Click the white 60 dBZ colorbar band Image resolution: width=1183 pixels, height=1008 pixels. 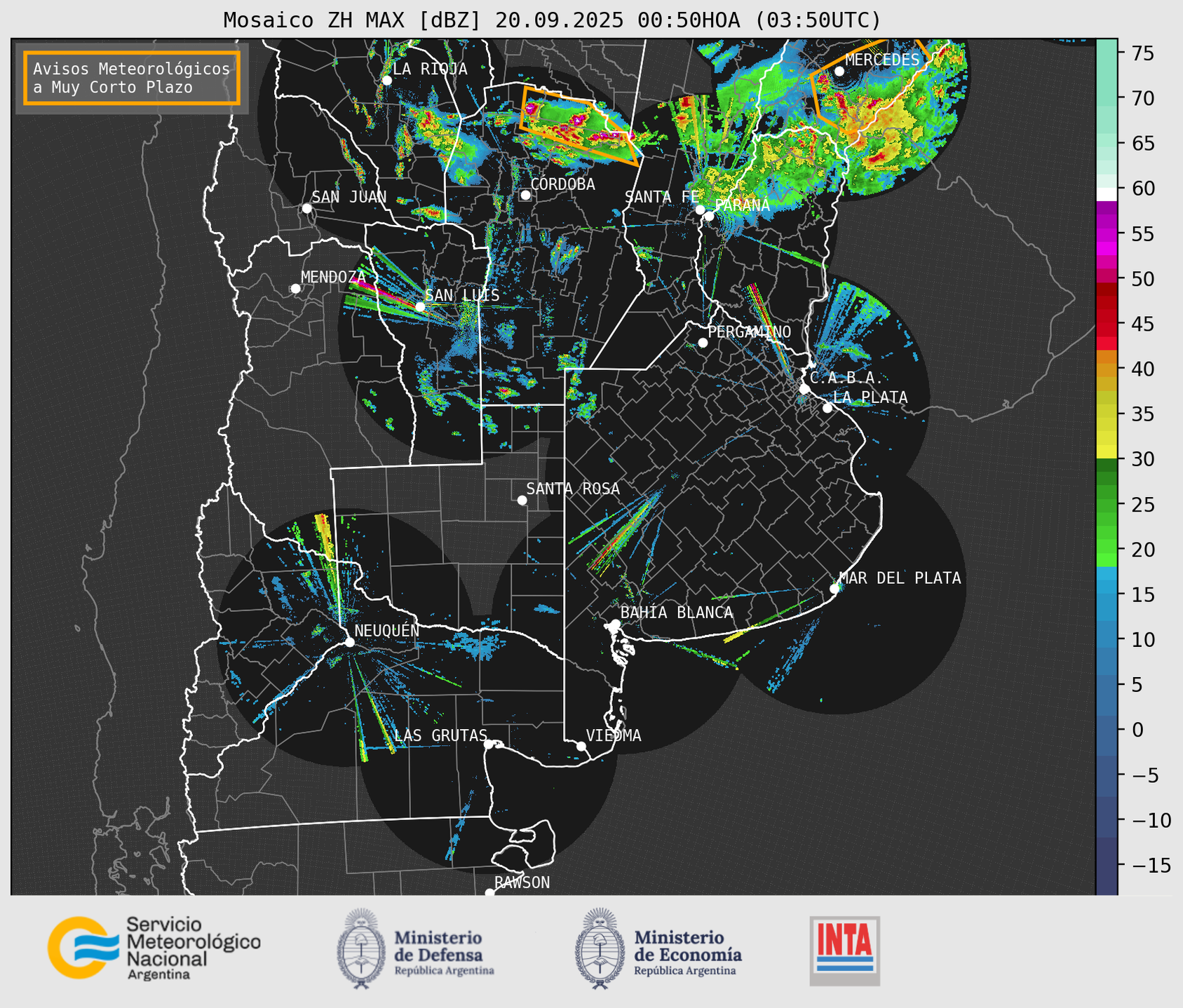pyautogui.click(x=1106, y=193)
